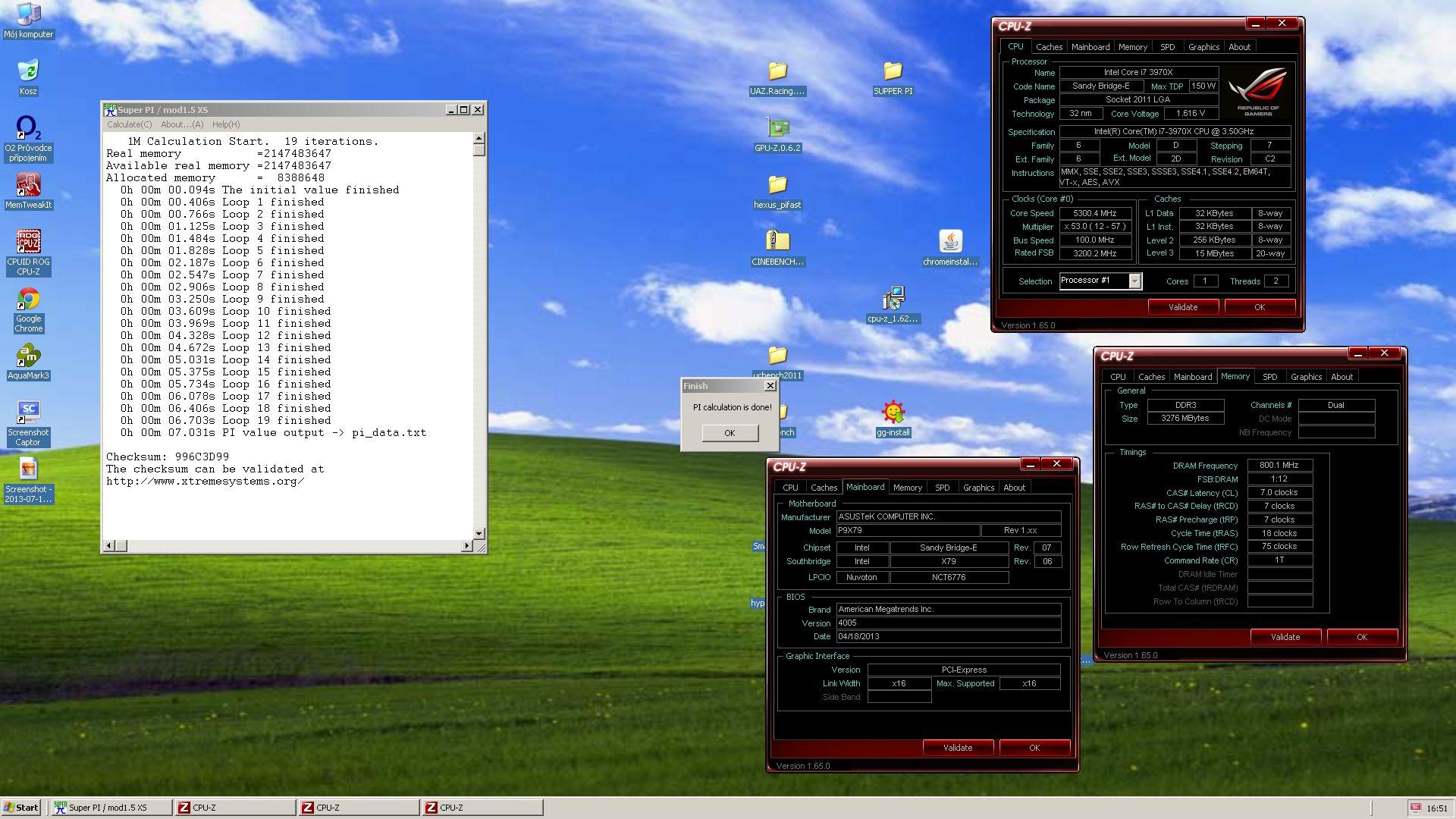Launch cpu-z_1.62 installer icon

(893, 305)
